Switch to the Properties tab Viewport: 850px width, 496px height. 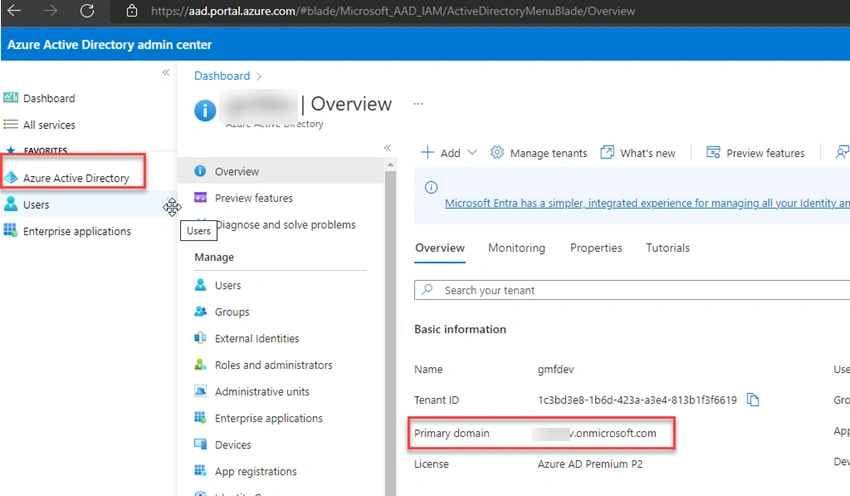[x=596, y=248]
